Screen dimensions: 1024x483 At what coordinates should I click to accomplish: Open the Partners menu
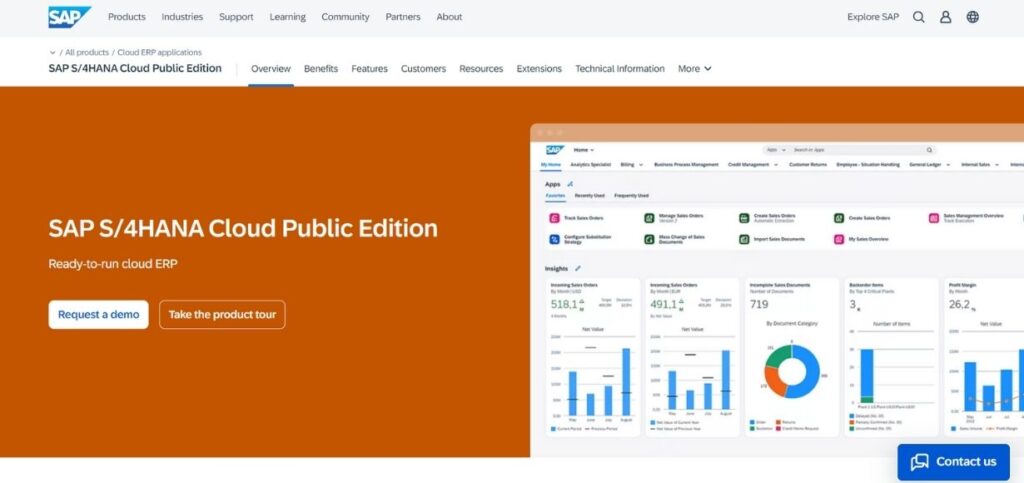coord(403,17)
